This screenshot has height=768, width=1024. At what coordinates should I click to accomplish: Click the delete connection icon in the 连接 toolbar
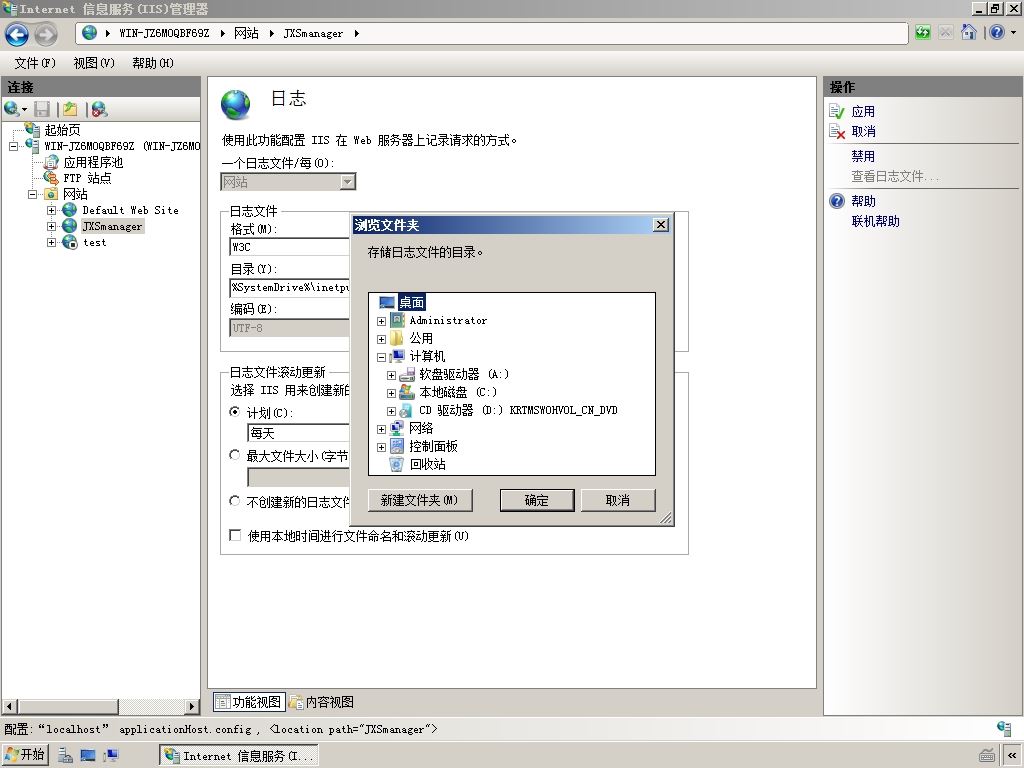(x=99, y=109)
